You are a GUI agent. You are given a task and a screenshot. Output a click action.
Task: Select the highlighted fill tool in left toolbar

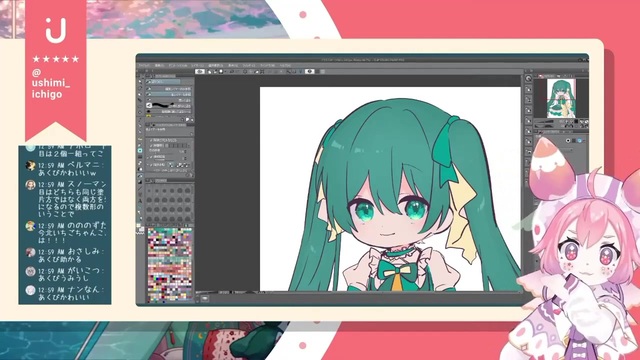point(140,150)
